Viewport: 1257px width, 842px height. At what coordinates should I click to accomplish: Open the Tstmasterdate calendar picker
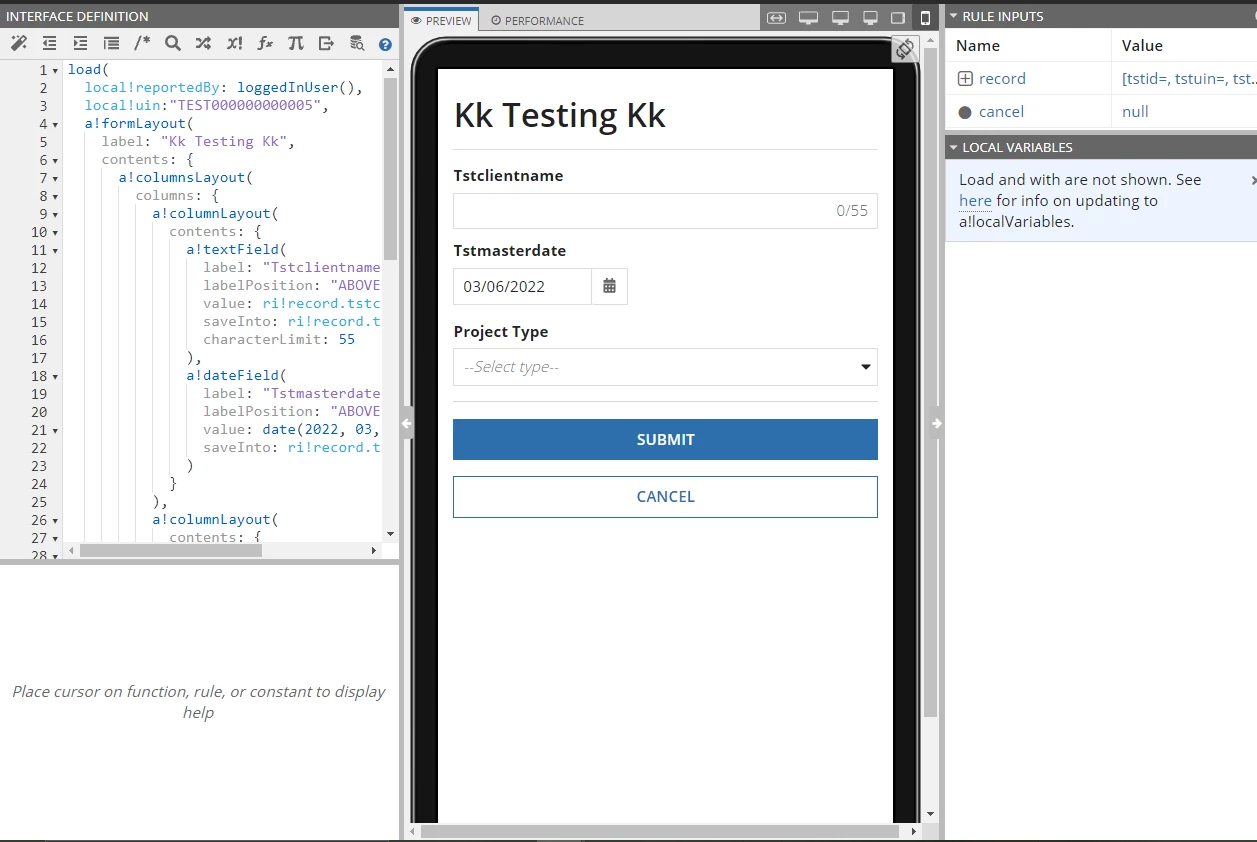coord(609,286)
